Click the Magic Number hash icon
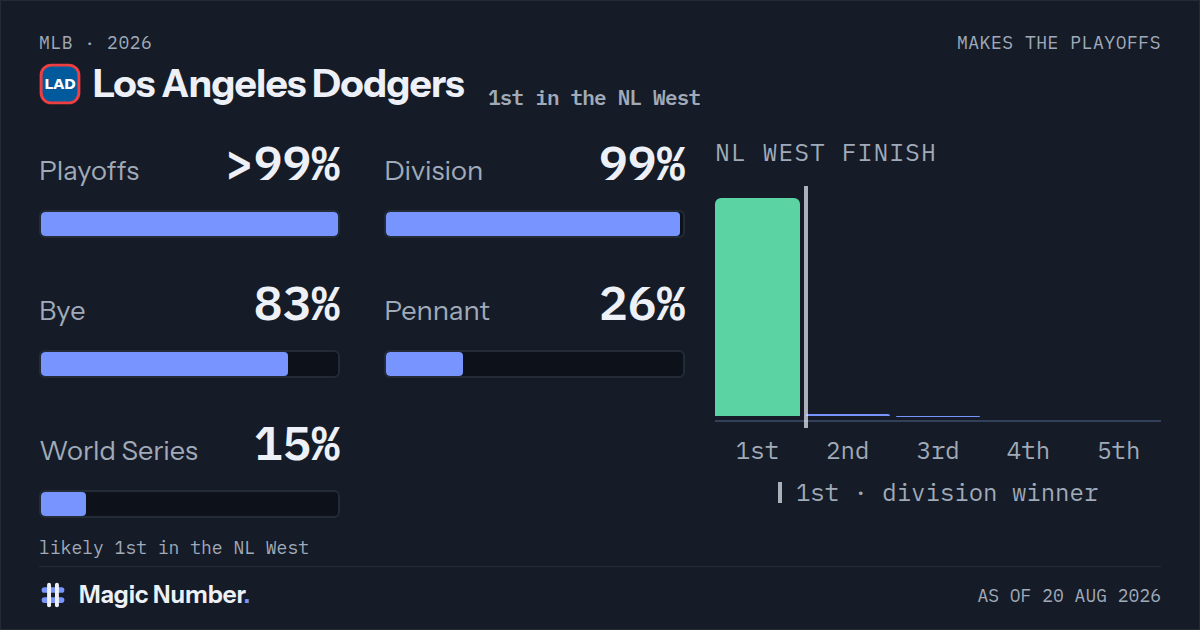Screen dimensions: 1200x630 [x=53, y=595]
